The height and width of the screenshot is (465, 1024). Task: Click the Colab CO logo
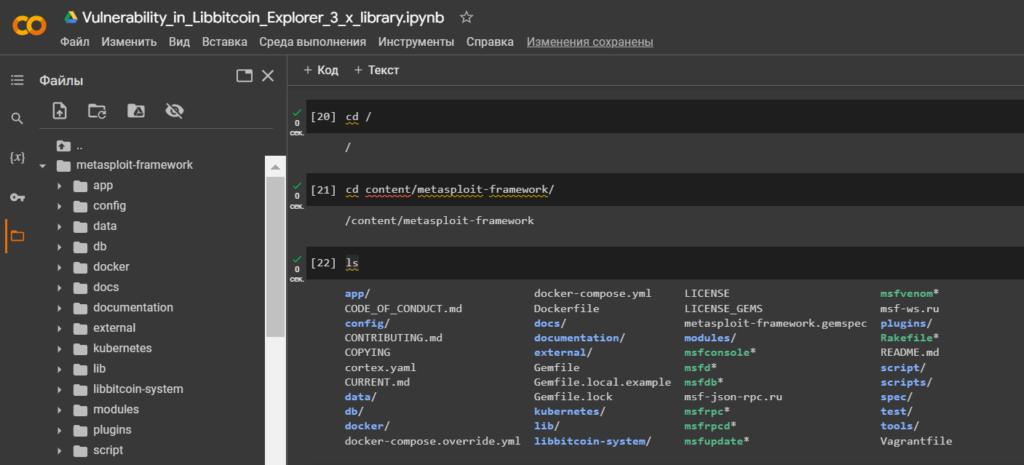click(29, 26)
